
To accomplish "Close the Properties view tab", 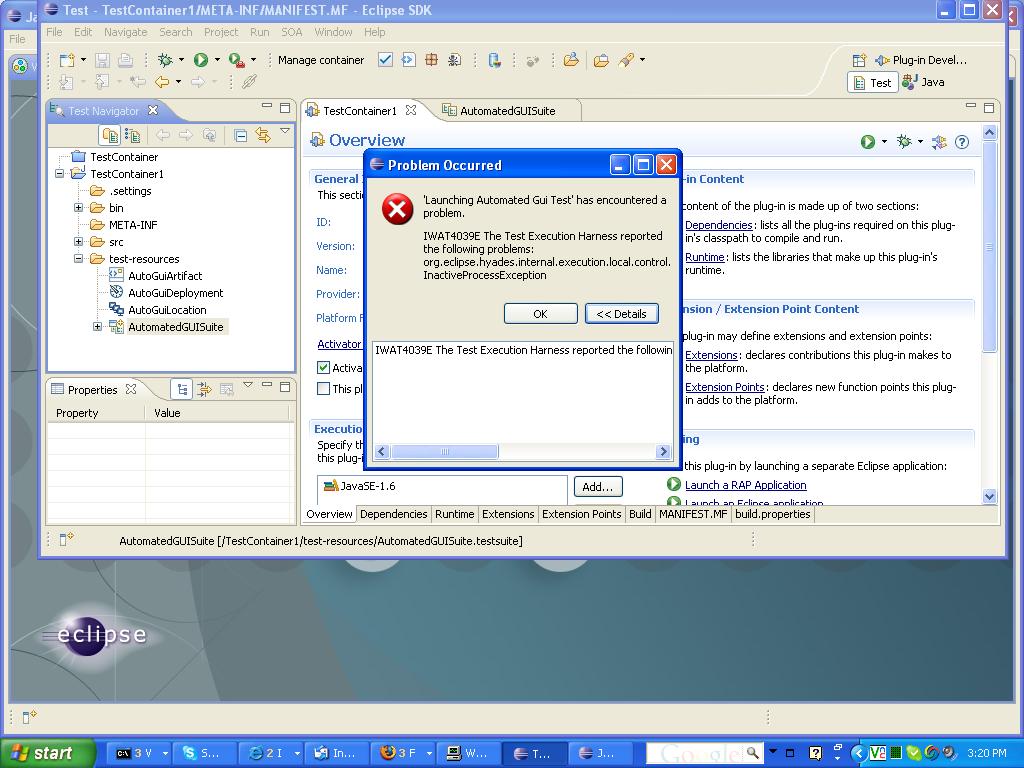I will [131, 389].
